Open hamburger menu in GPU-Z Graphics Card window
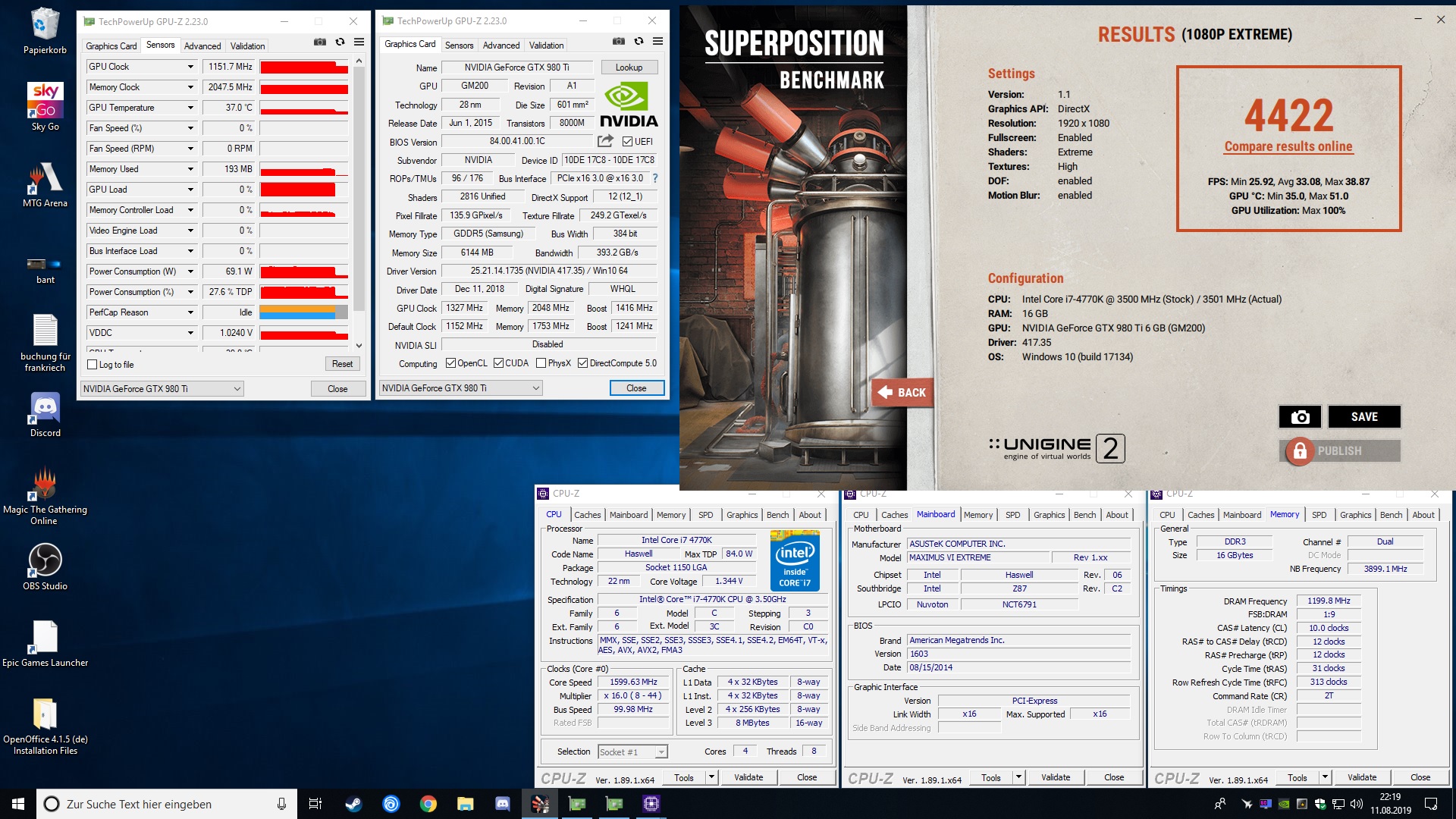 coord(658,42)
